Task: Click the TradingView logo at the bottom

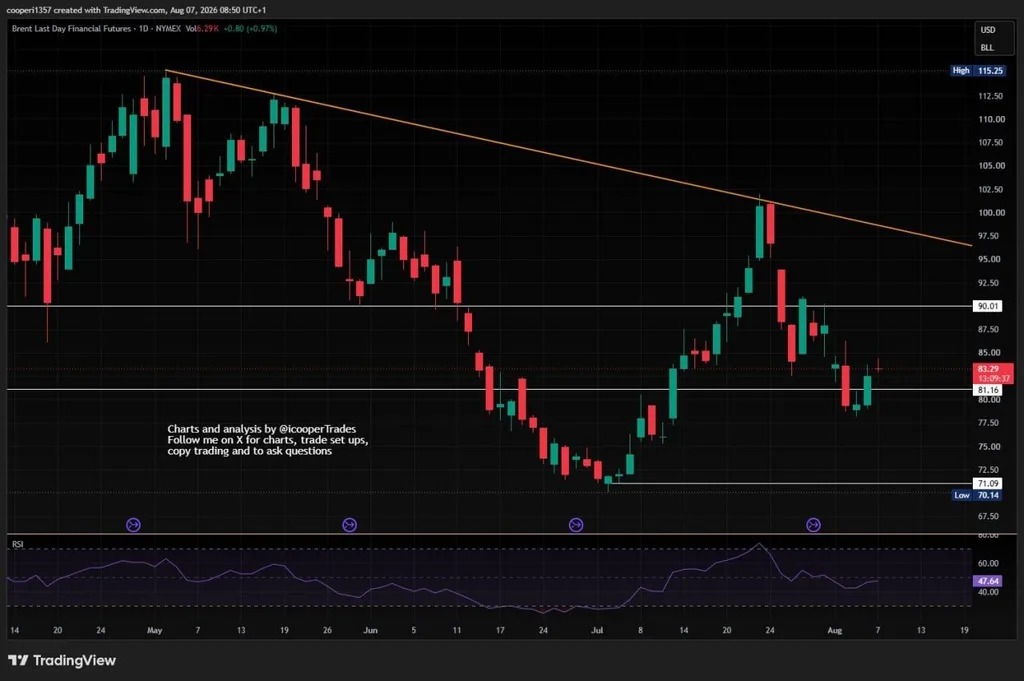Action: [x=62, y=660]
